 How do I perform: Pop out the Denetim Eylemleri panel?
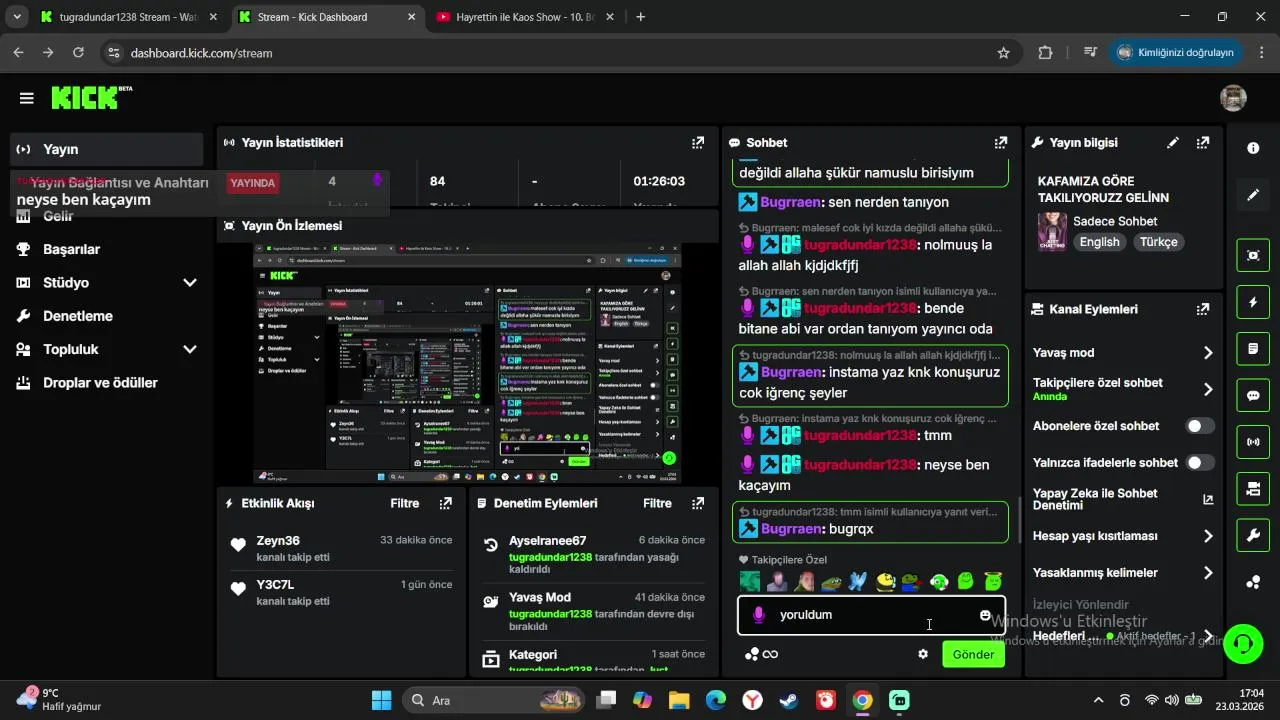click(698, 504)
